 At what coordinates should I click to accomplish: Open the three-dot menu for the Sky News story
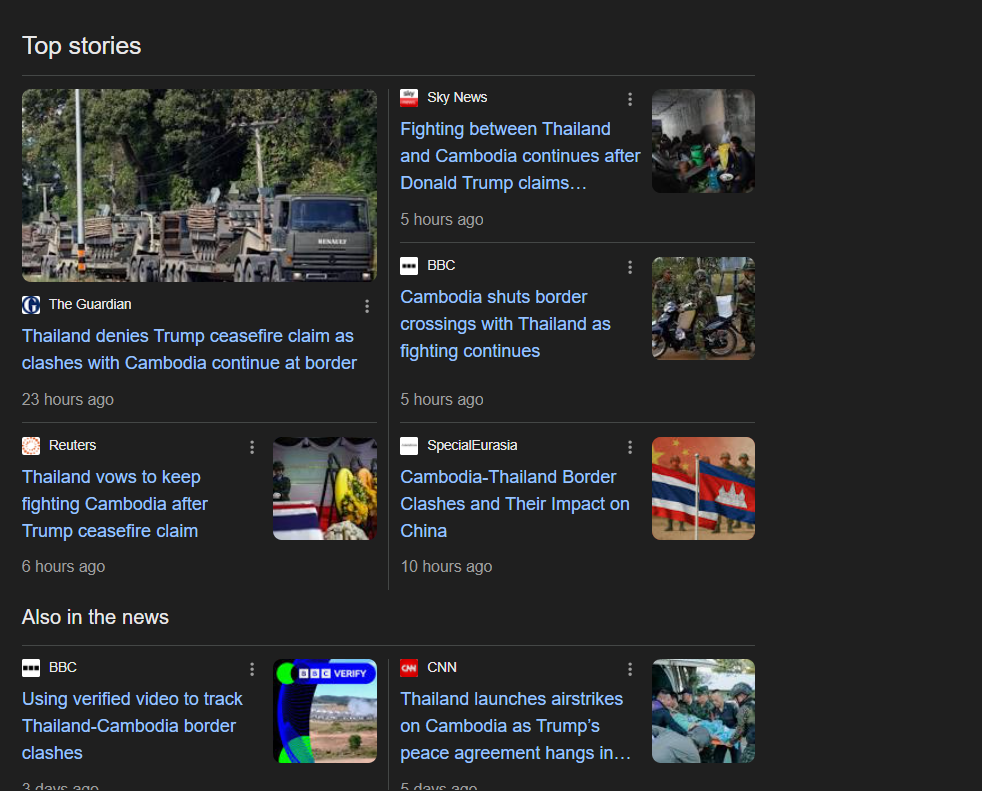tap(630, 99)
